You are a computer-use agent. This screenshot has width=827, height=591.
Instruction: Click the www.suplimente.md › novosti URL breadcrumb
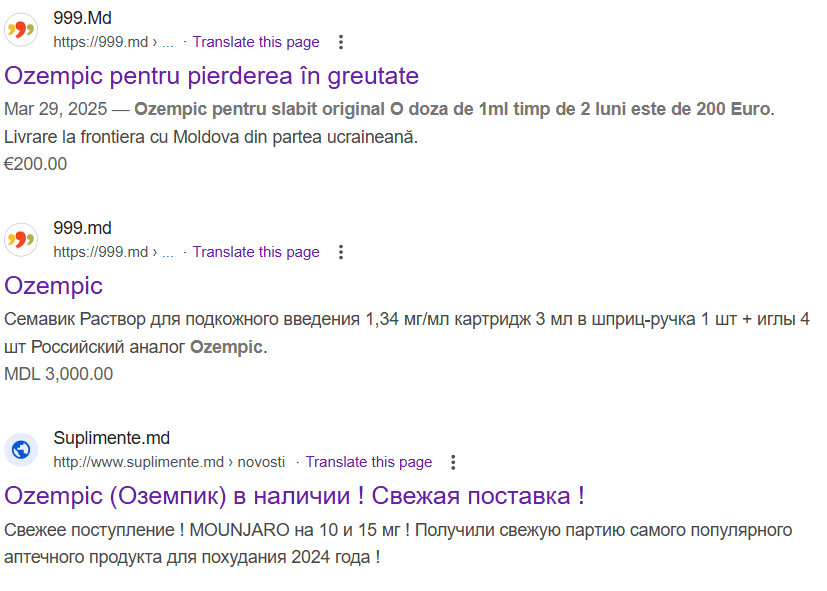tap(168, 462)
